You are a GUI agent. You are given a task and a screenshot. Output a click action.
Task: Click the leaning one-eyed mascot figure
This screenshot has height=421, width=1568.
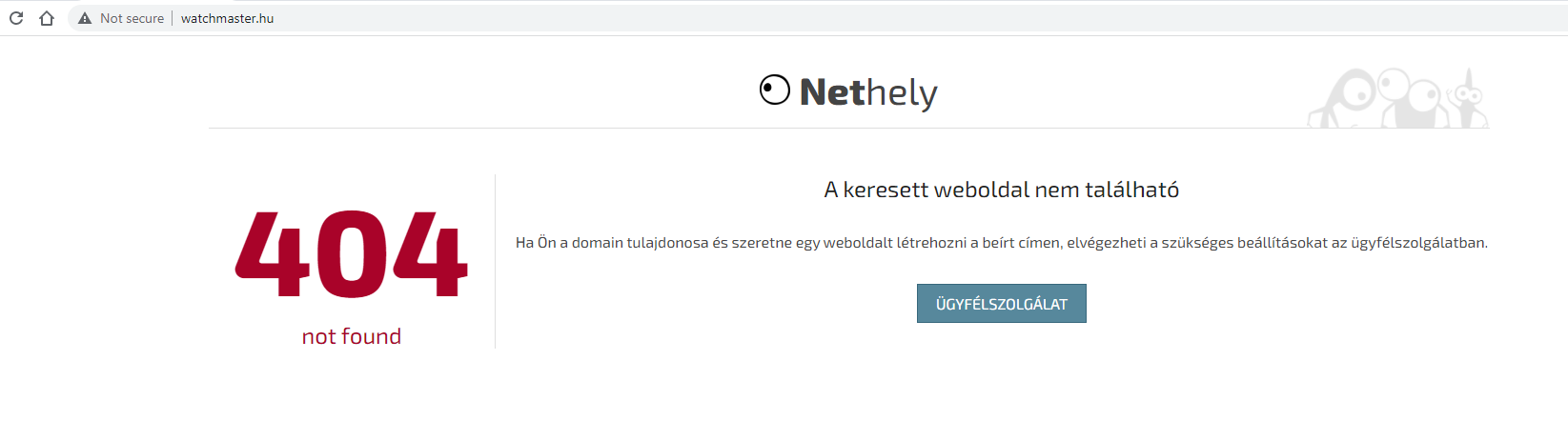(x=1342, y=99)
